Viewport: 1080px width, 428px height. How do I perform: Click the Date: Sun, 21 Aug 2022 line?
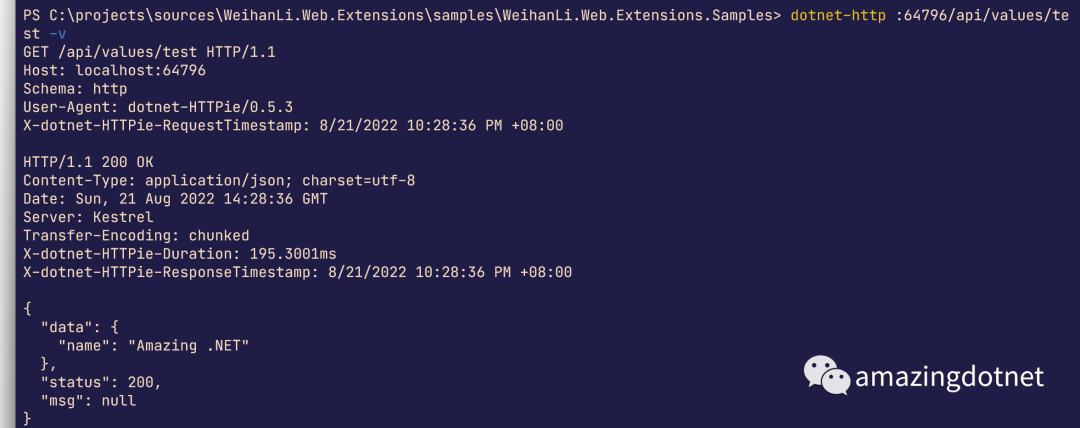tap(176, 199)
